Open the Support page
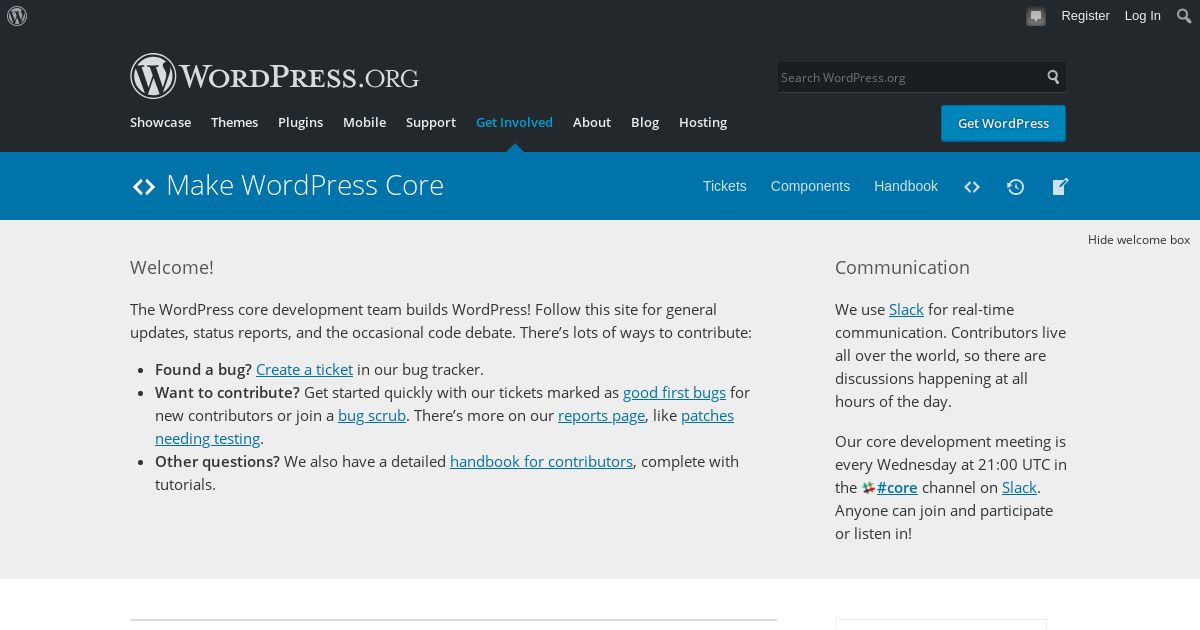The image size is (1200, 630). pyautogui.click(x=431, y=122)
